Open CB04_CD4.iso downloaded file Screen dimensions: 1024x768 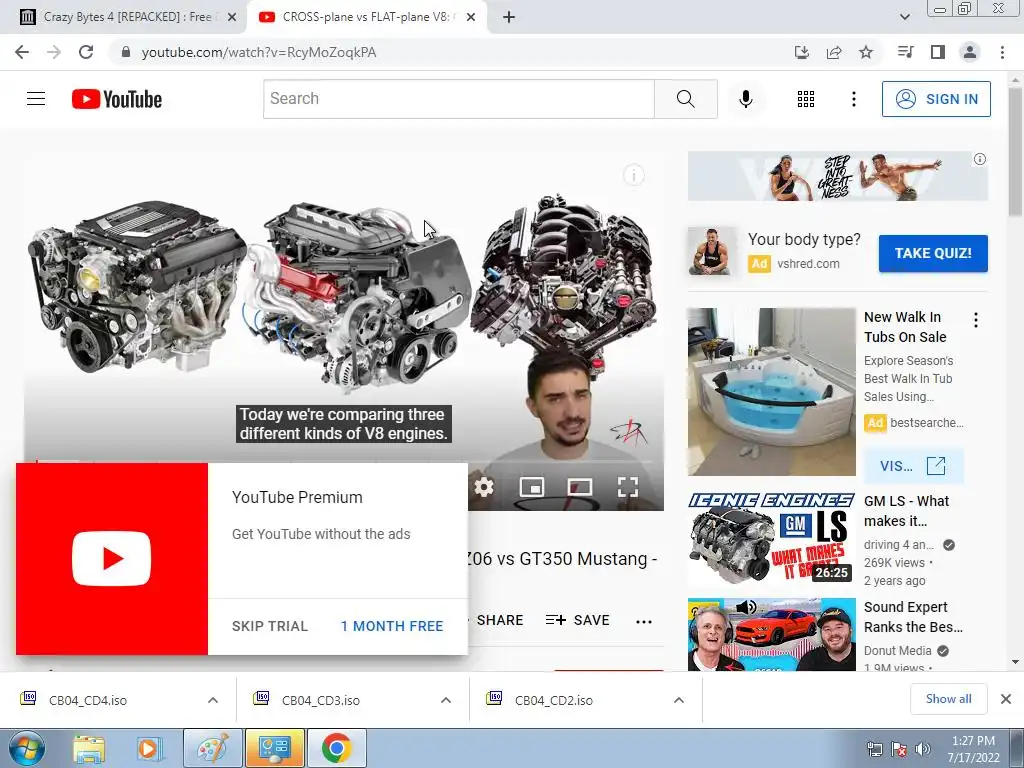click(88, 700)
